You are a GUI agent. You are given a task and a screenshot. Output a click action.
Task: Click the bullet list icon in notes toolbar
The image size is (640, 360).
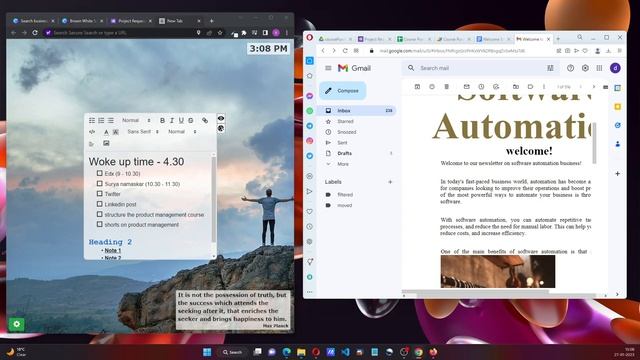coord(111,120)
